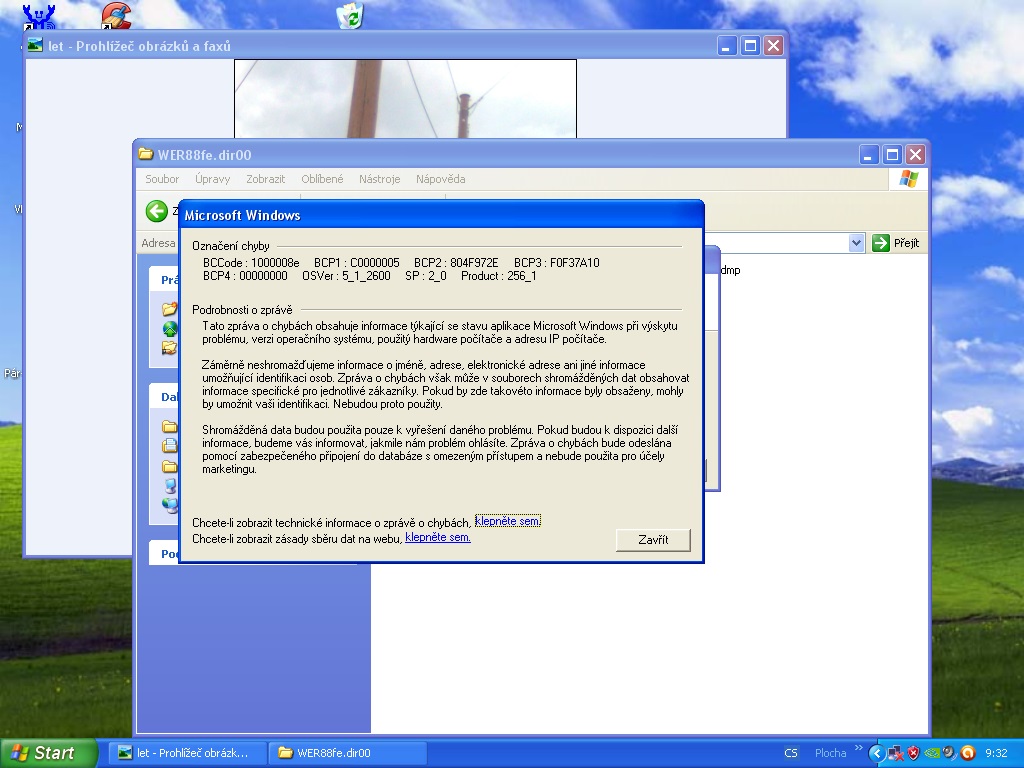Screen dimensions: 1024x768
Task: Click the Recycle Bin desktop icon
Action: pos(350,14)
